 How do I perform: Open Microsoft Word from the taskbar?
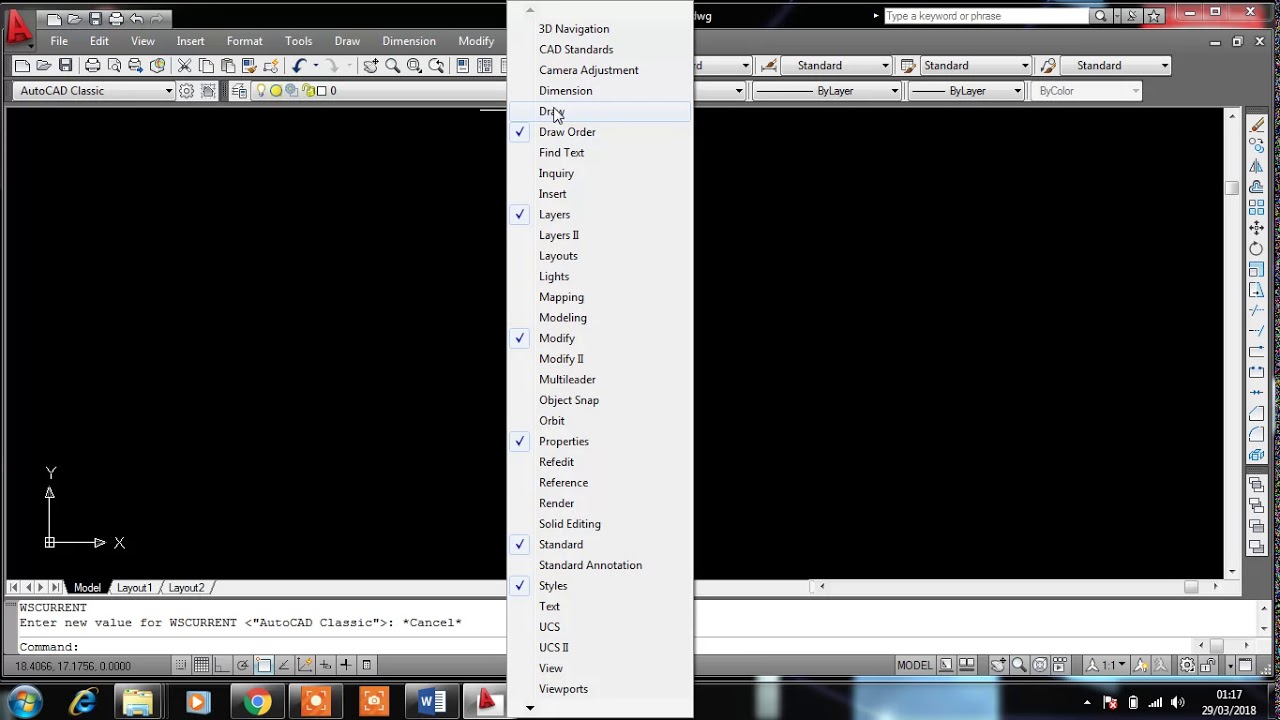(x=432, y=702)
